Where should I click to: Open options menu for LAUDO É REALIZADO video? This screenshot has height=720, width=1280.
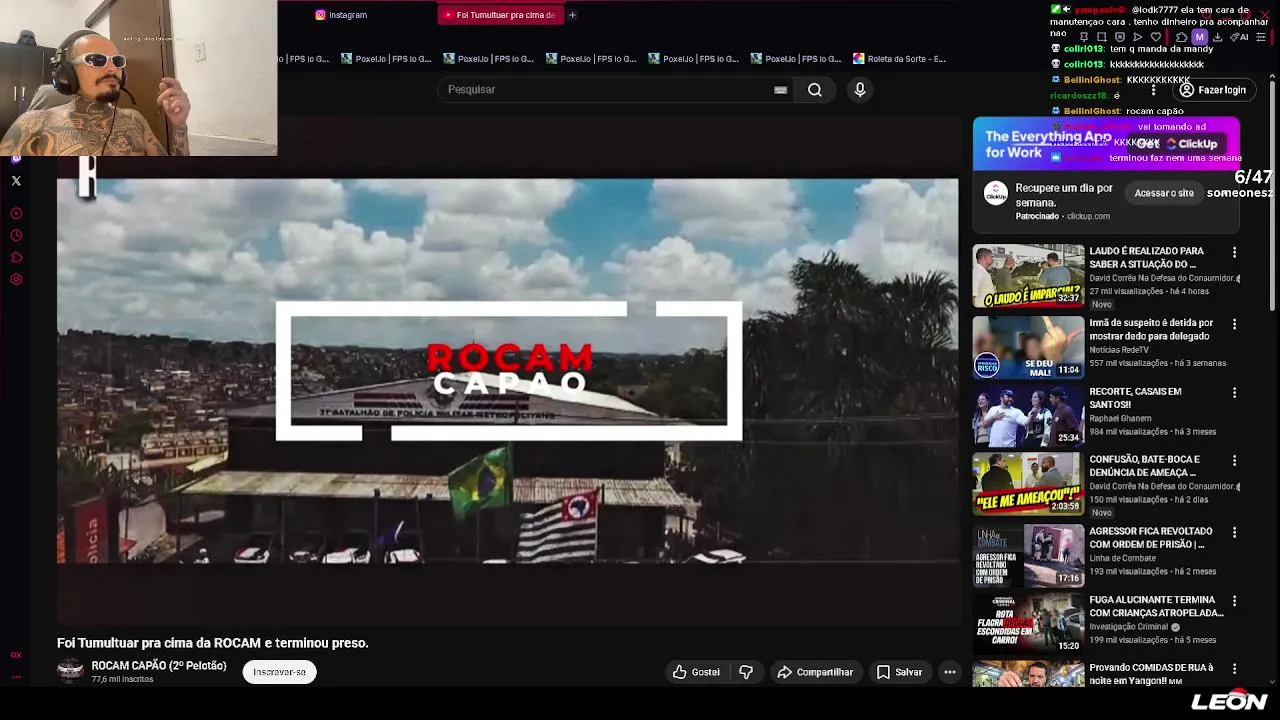(1234, 252)
